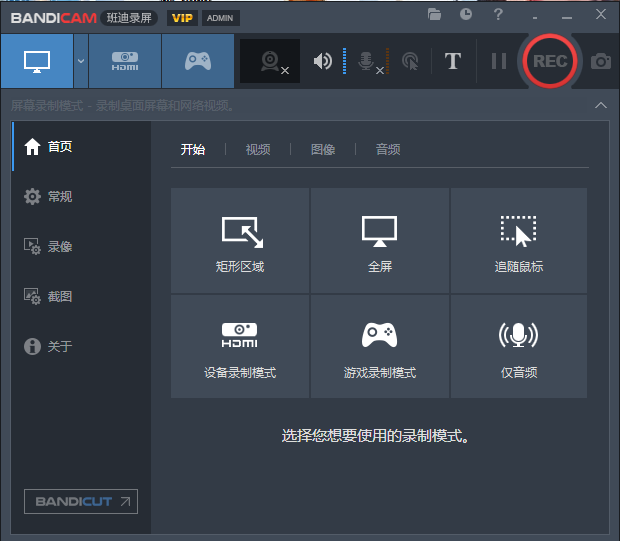Viewport: 620px width, 541px height.
Task: Open the 首页 home section
Action: pyautogui.click(x=81, y=147)
